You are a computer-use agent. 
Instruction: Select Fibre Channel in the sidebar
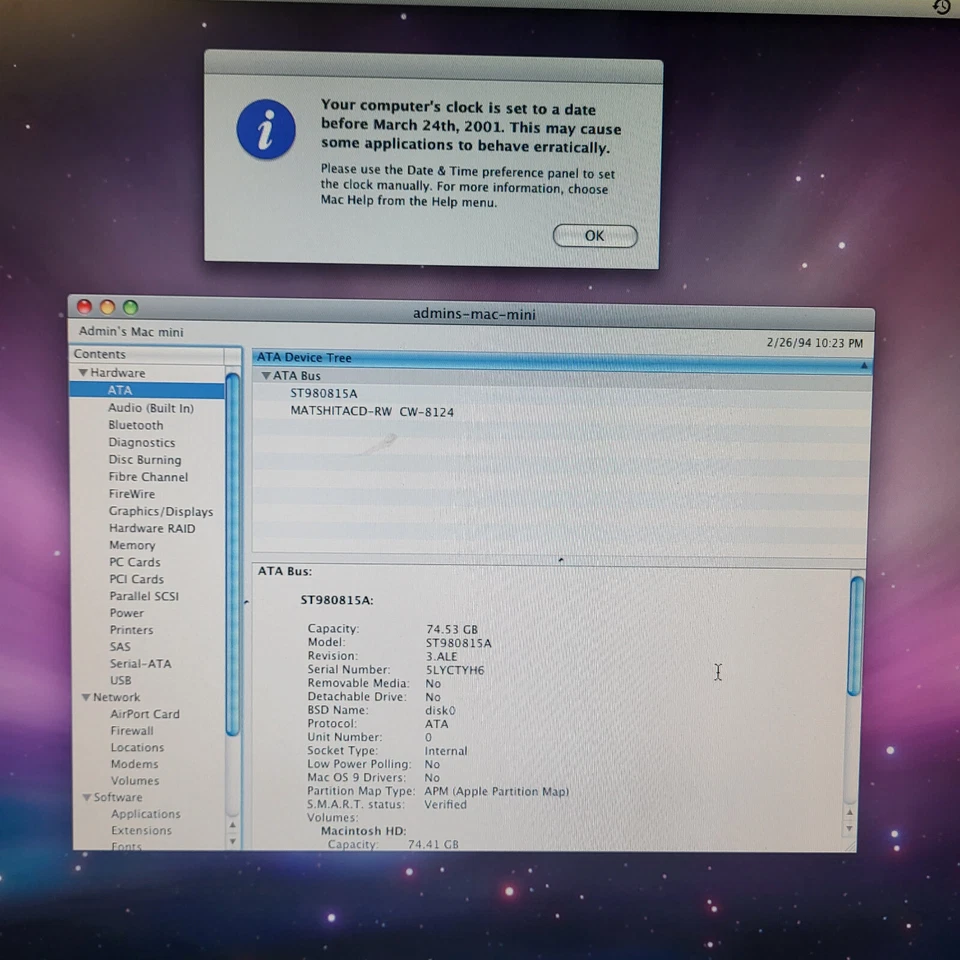147,477
